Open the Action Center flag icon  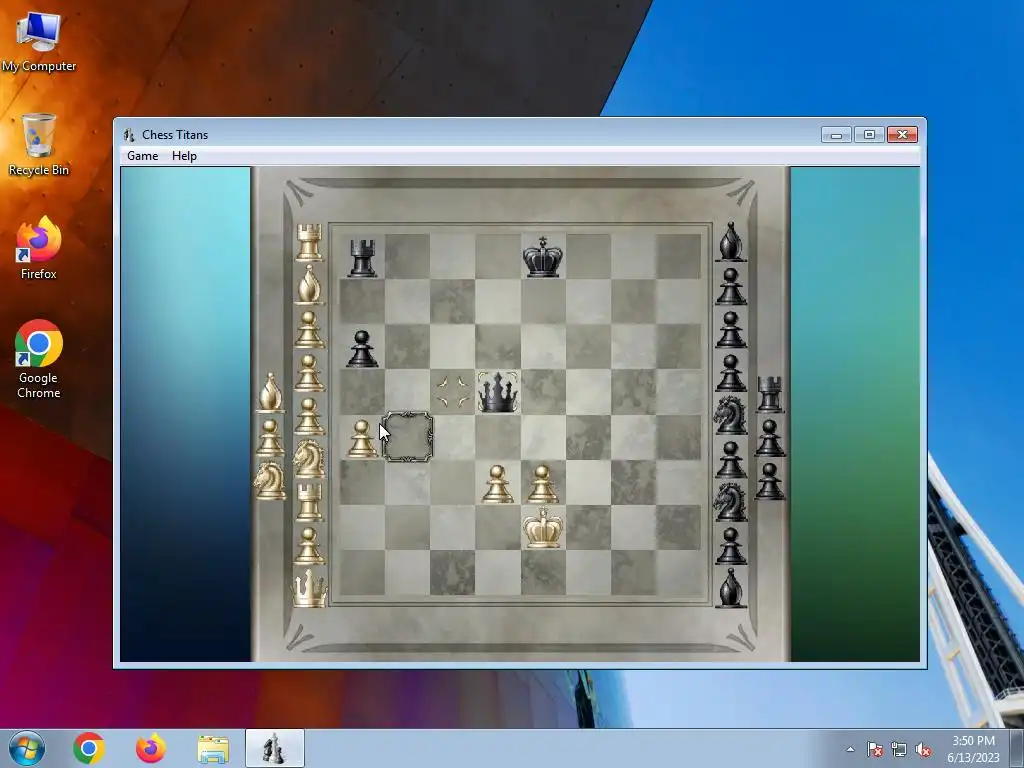pyautogui.click(x=874, y=749)
